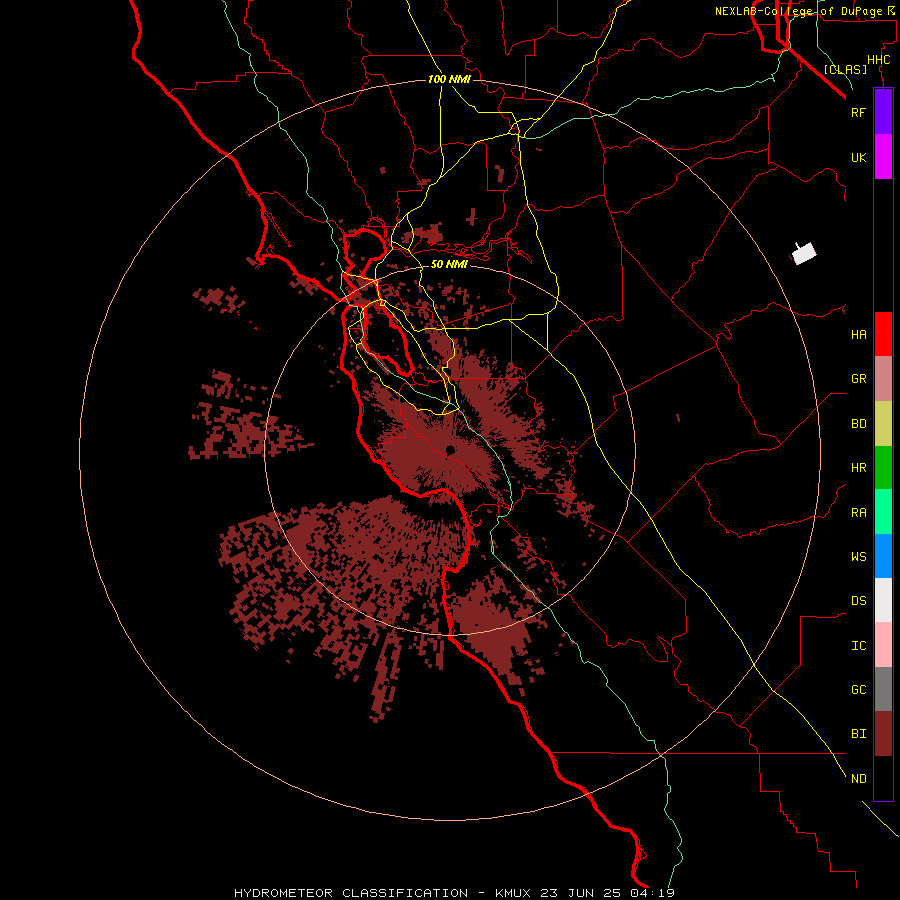The image size is (900, 900).
Task: Click the 'HA' legend label text
Action: coord(859,335)
